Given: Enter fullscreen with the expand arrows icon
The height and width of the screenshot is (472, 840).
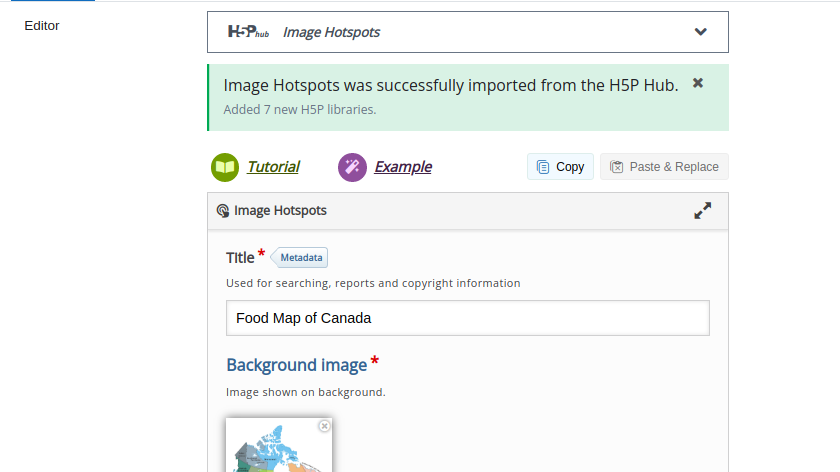Looking at the screenshot, I should [702, 211].
